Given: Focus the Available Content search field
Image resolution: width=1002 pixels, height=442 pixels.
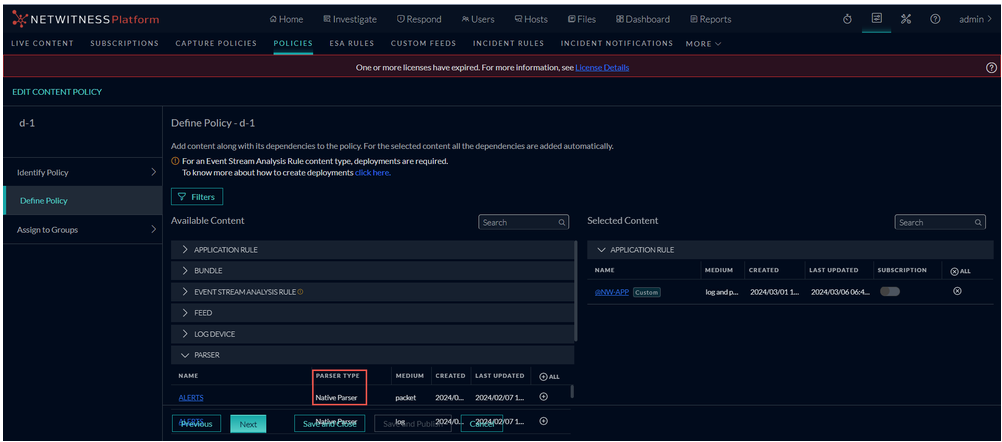Looking at the screenshot, I should [x=523, y=222].
